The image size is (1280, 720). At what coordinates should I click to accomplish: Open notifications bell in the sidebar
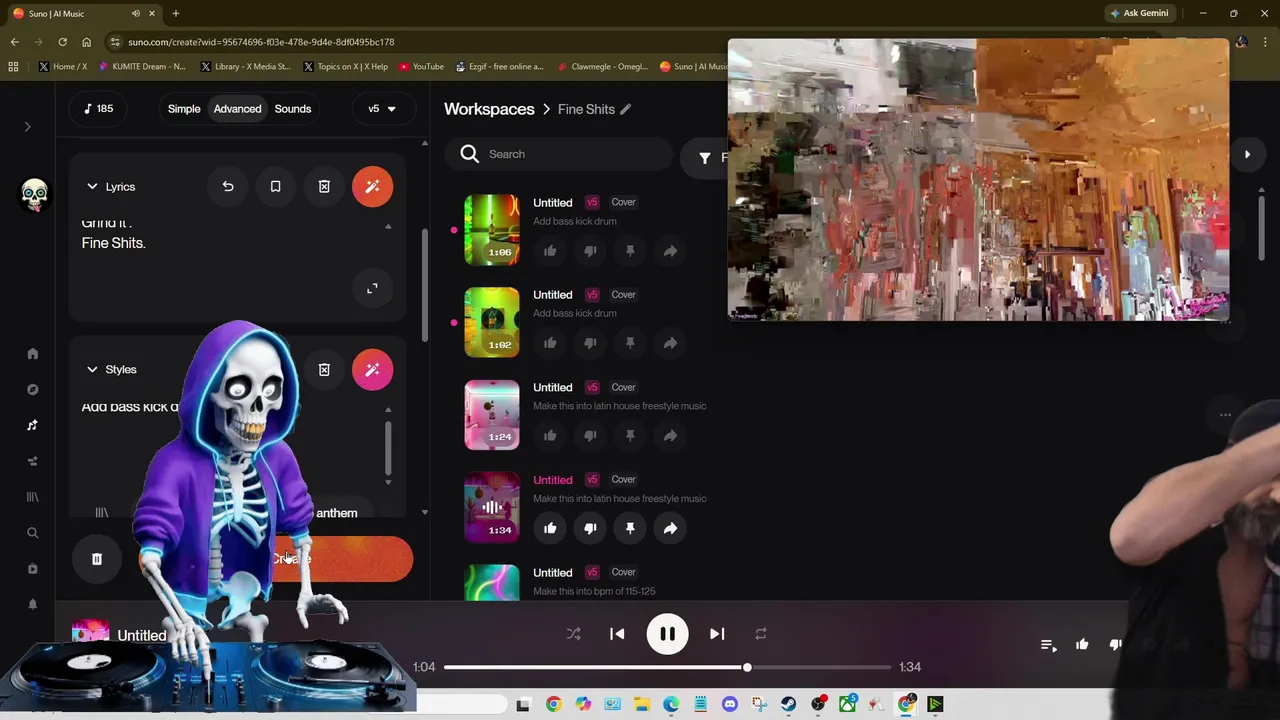click(x=32, y=604)
